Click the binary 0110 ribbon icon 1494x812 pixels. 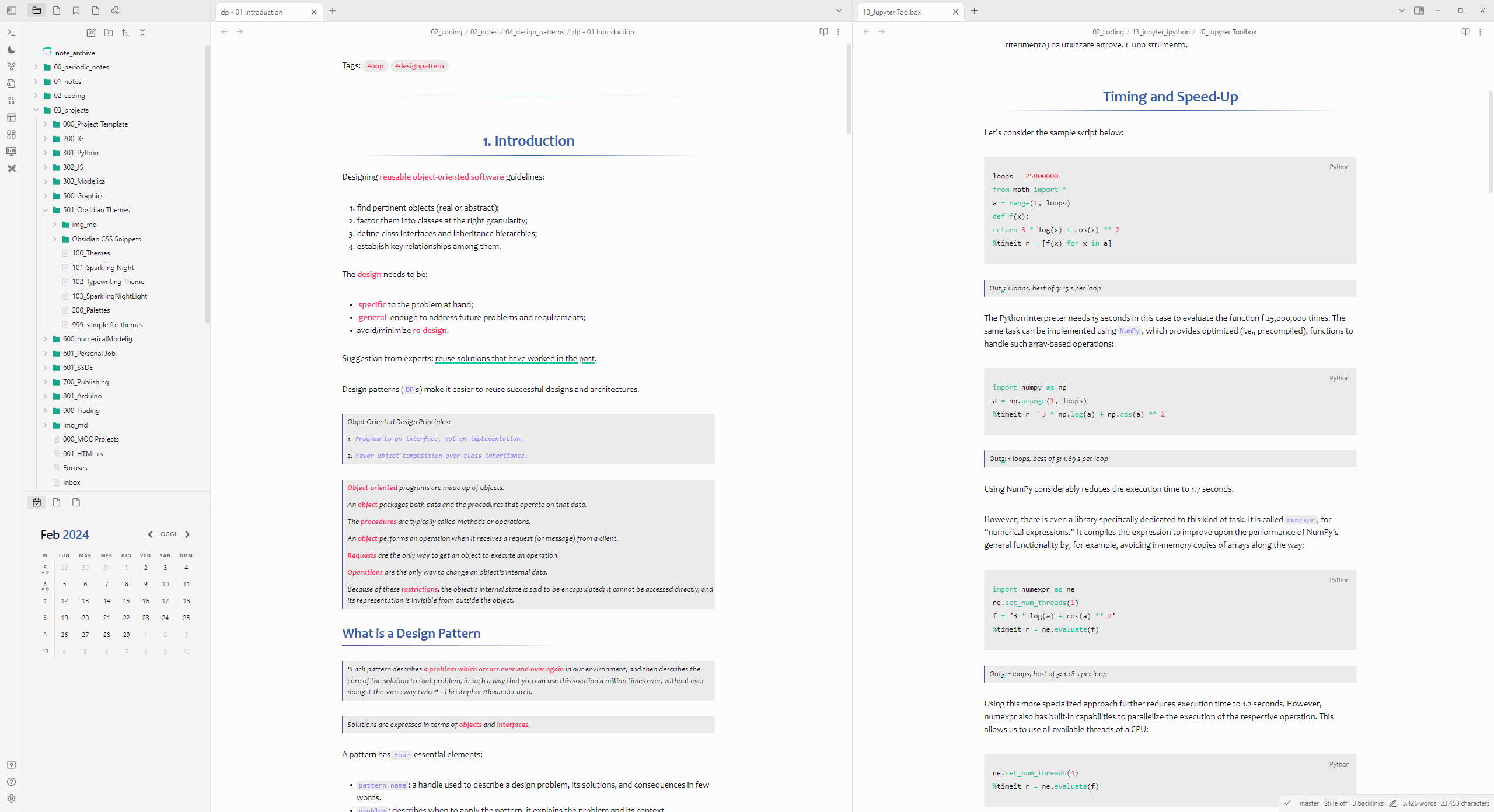11,100
